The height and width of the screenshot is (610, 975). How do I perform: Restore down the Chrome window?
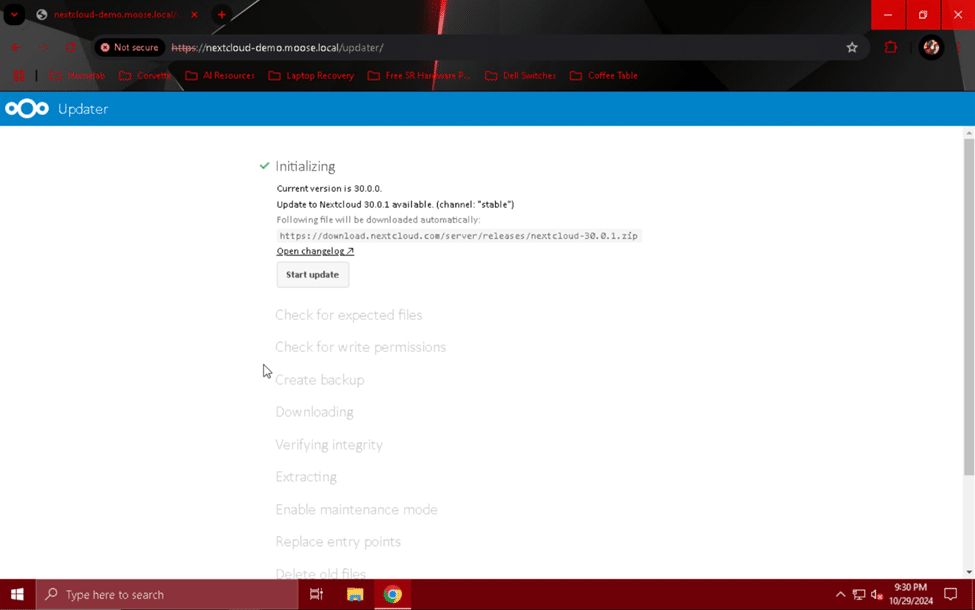tap(923, 14)
